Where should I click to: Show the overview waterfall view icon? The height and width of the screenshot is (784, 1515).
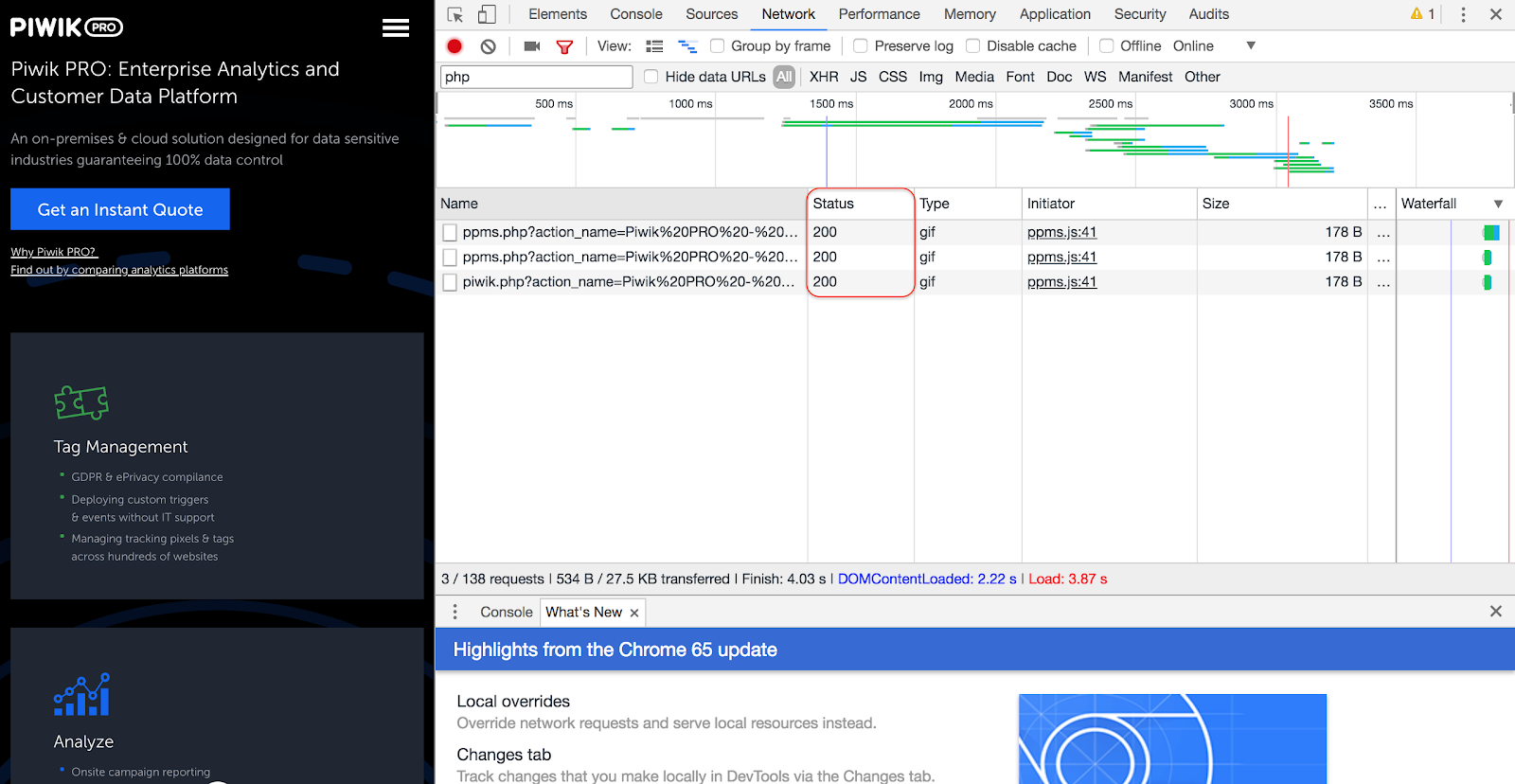point(687,45)
